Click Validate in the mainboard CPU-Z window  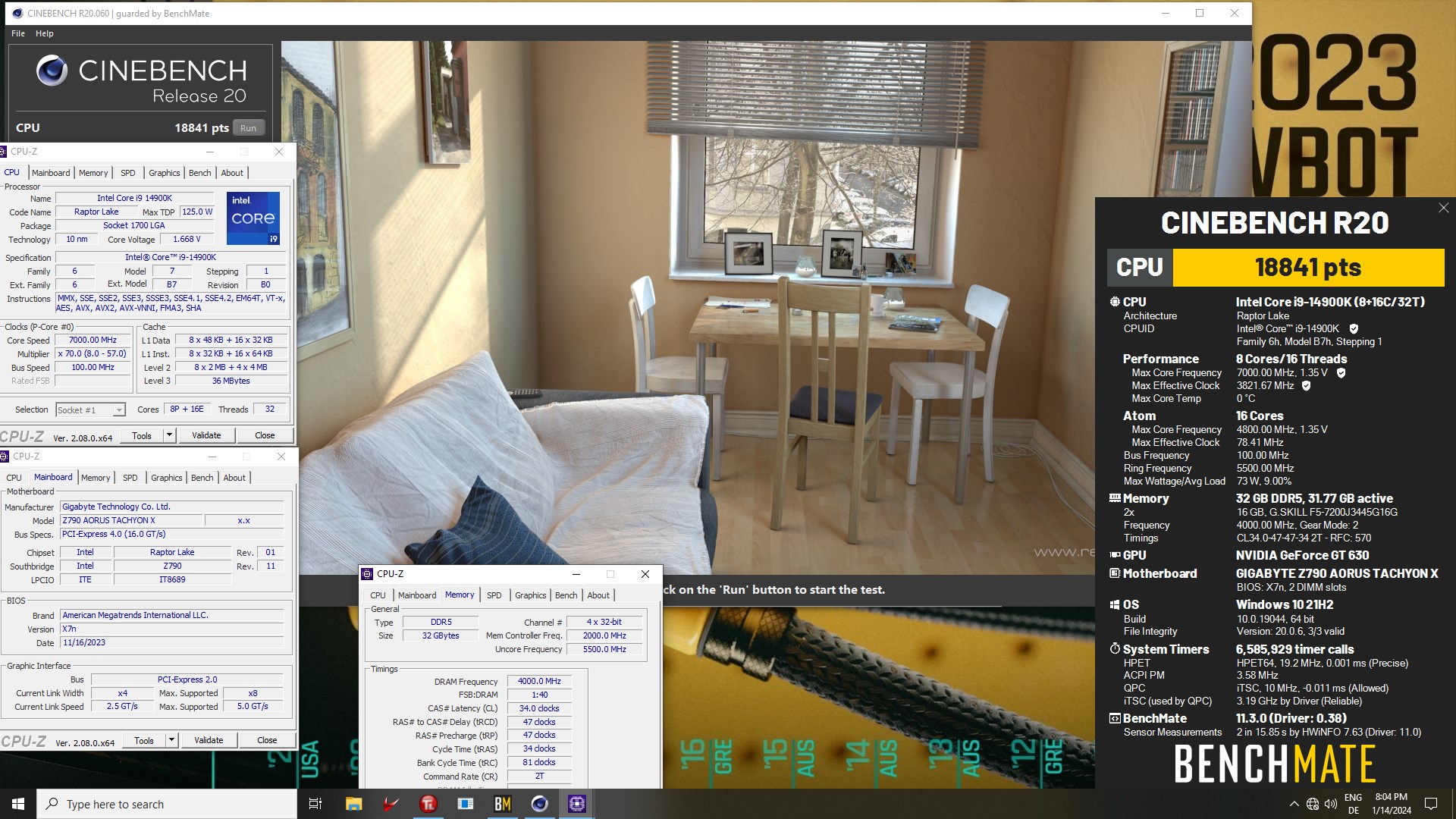point(209,740)
